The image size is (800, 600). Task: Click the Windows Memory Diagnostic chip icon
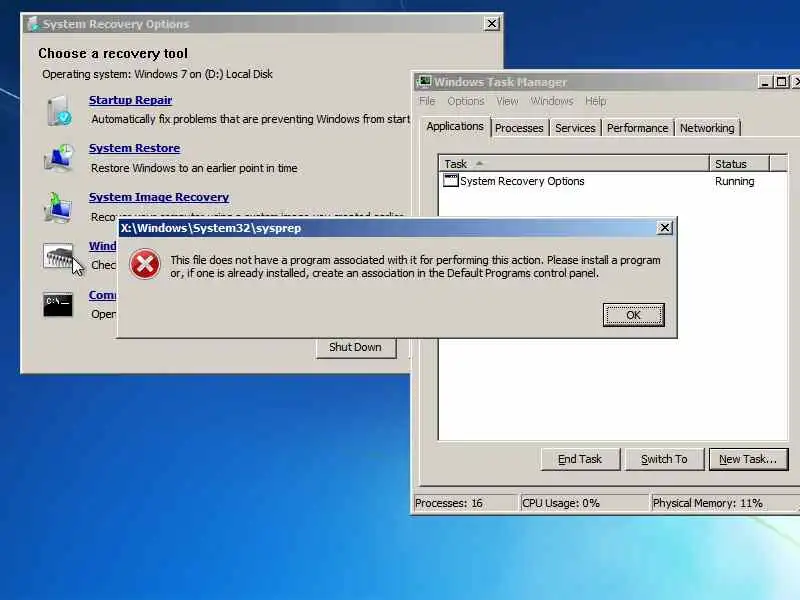(58, 256)
